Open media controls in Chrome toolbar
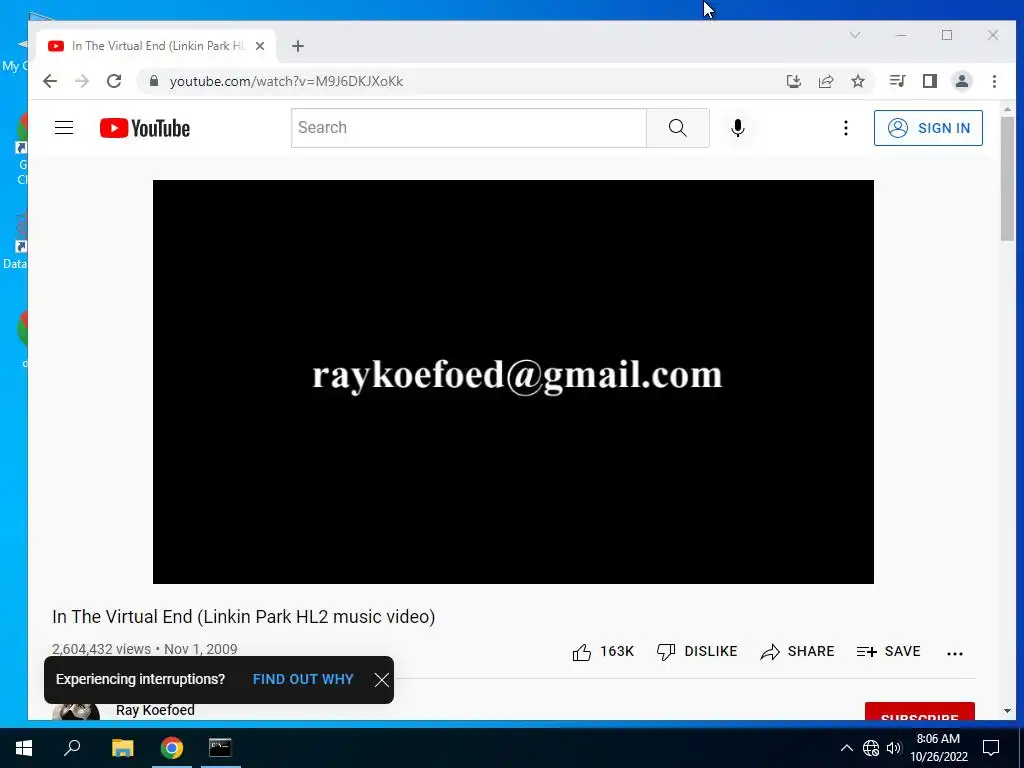This screenshot has height=768, width=1024. 897,81
